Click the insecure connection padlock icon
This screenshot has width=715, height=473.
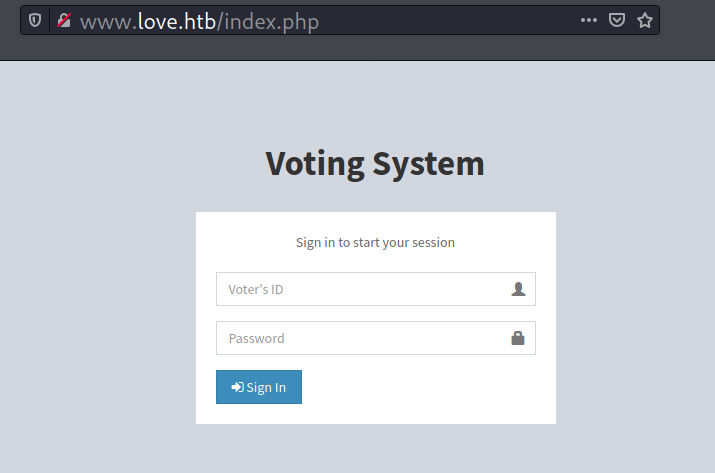(x=63, y=20)
